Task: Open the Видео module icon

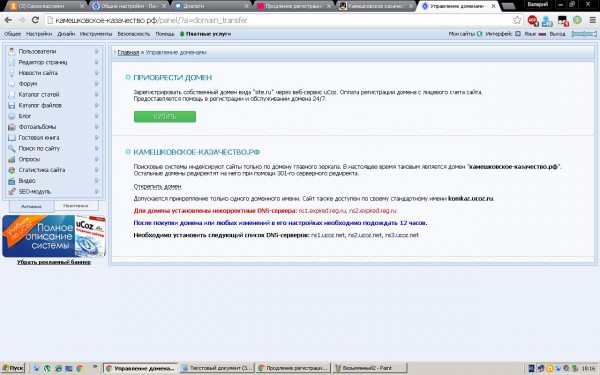Action: coord(12,181)
